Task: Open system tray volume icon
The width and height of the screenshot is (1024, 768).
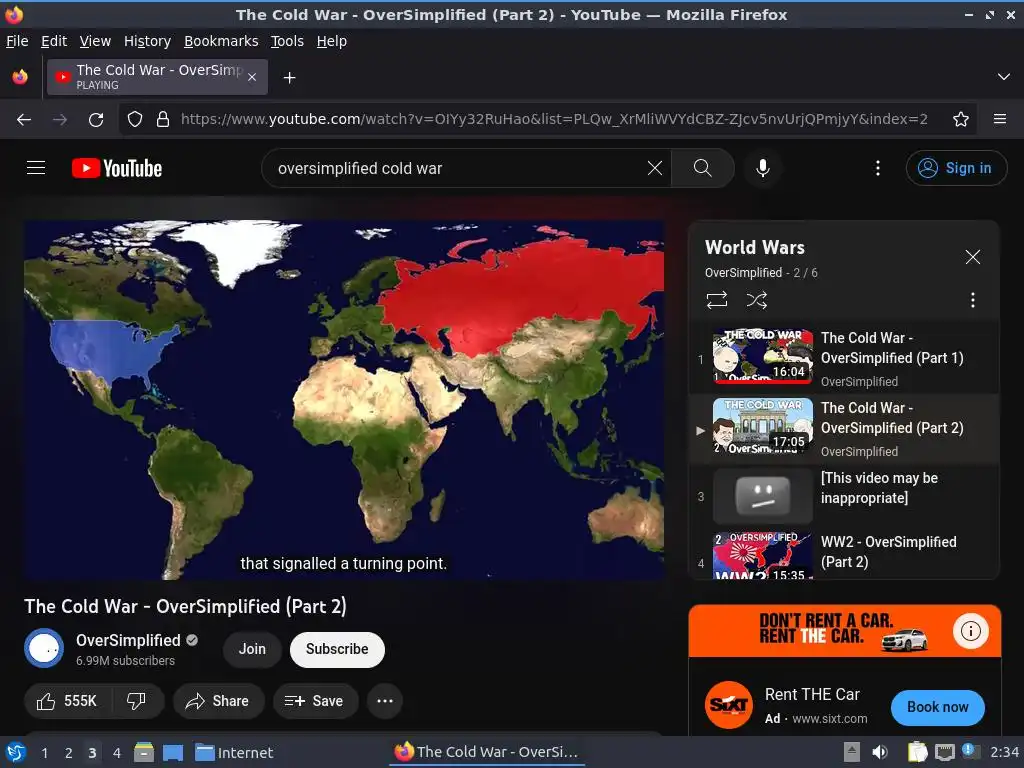Action: 880,752
